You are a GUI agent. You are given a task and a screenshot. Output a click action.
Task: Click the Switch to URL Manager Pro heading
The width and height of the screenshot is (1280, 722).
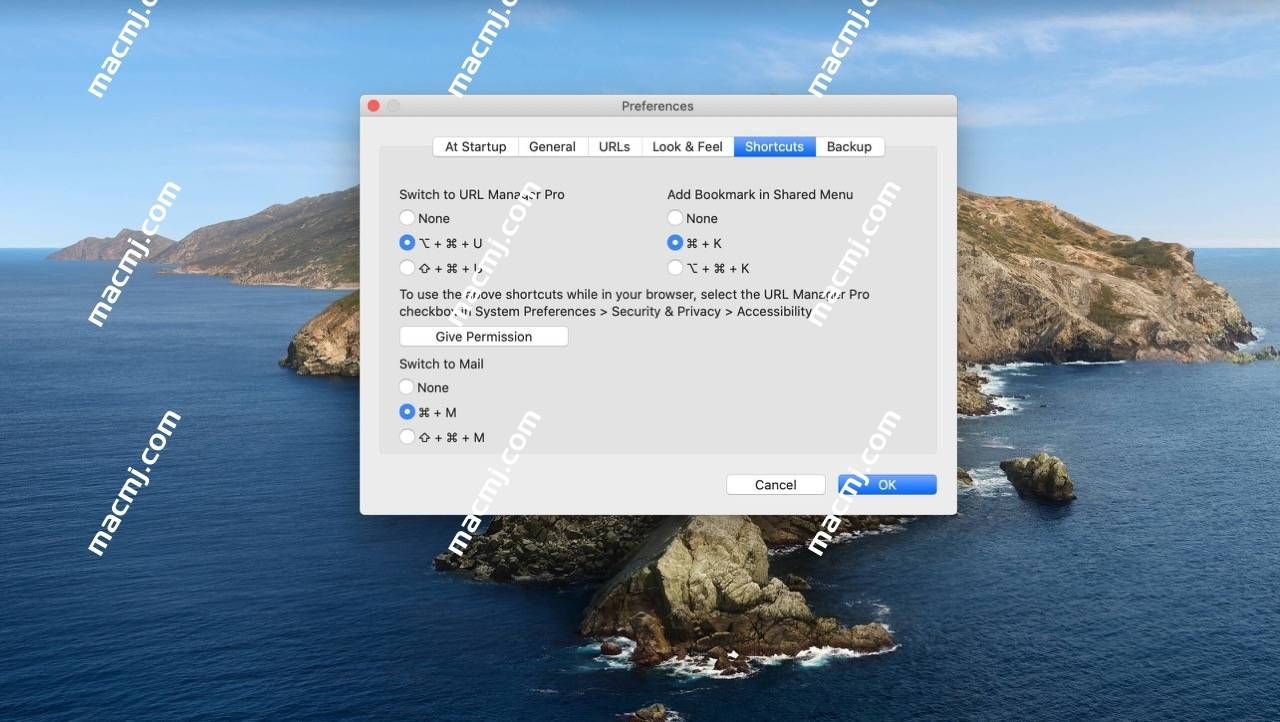pos(482,195)
